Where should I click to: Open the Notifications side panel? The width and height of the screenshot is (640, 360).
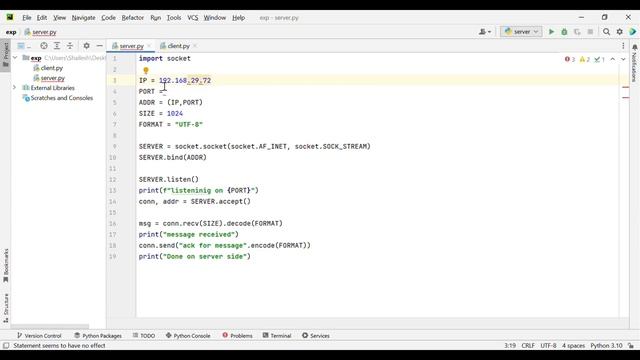point(635,63)
